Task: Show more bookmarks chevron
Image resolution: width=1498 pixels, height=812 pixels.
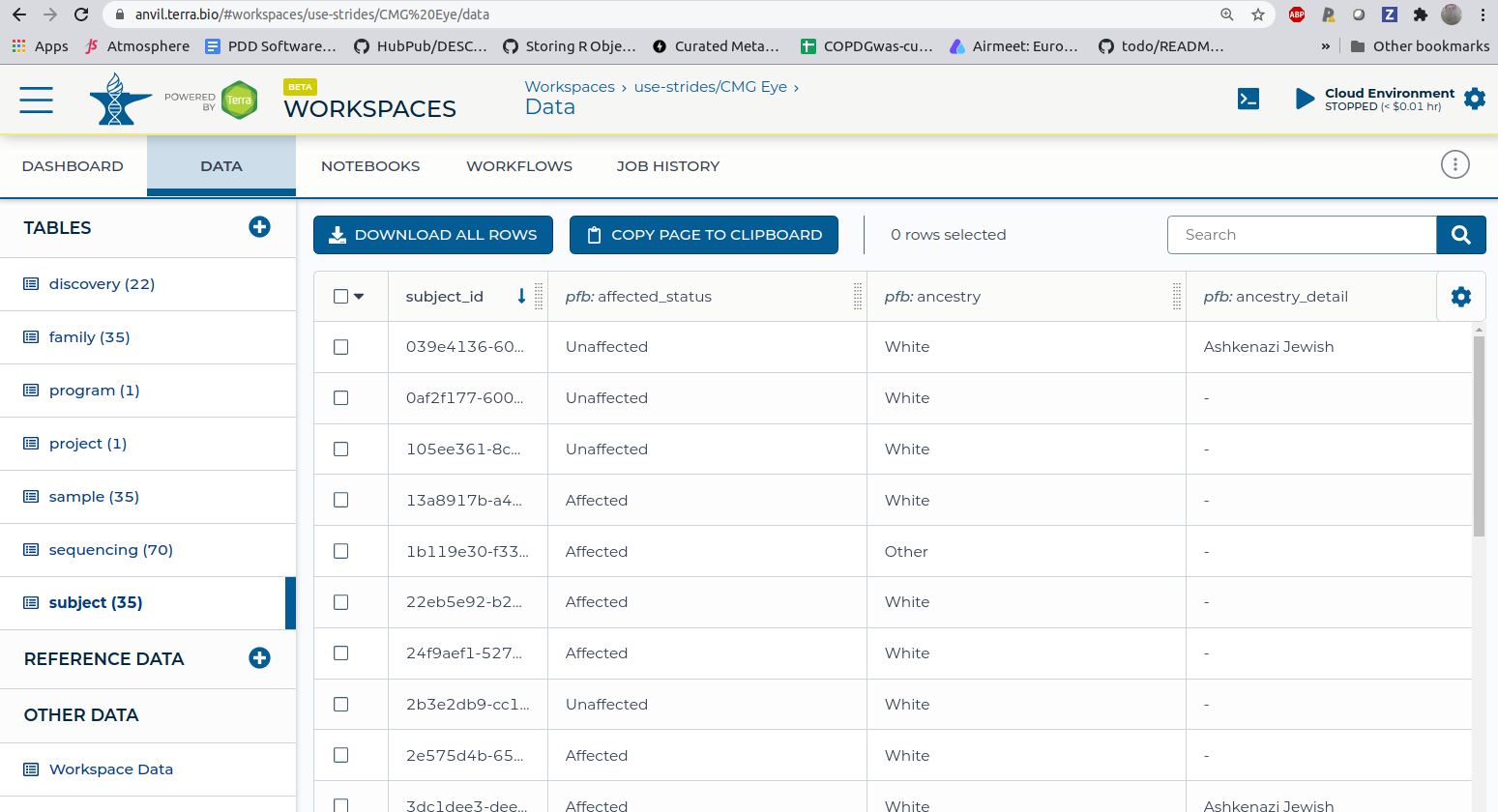Action: tap(1326, 45)
